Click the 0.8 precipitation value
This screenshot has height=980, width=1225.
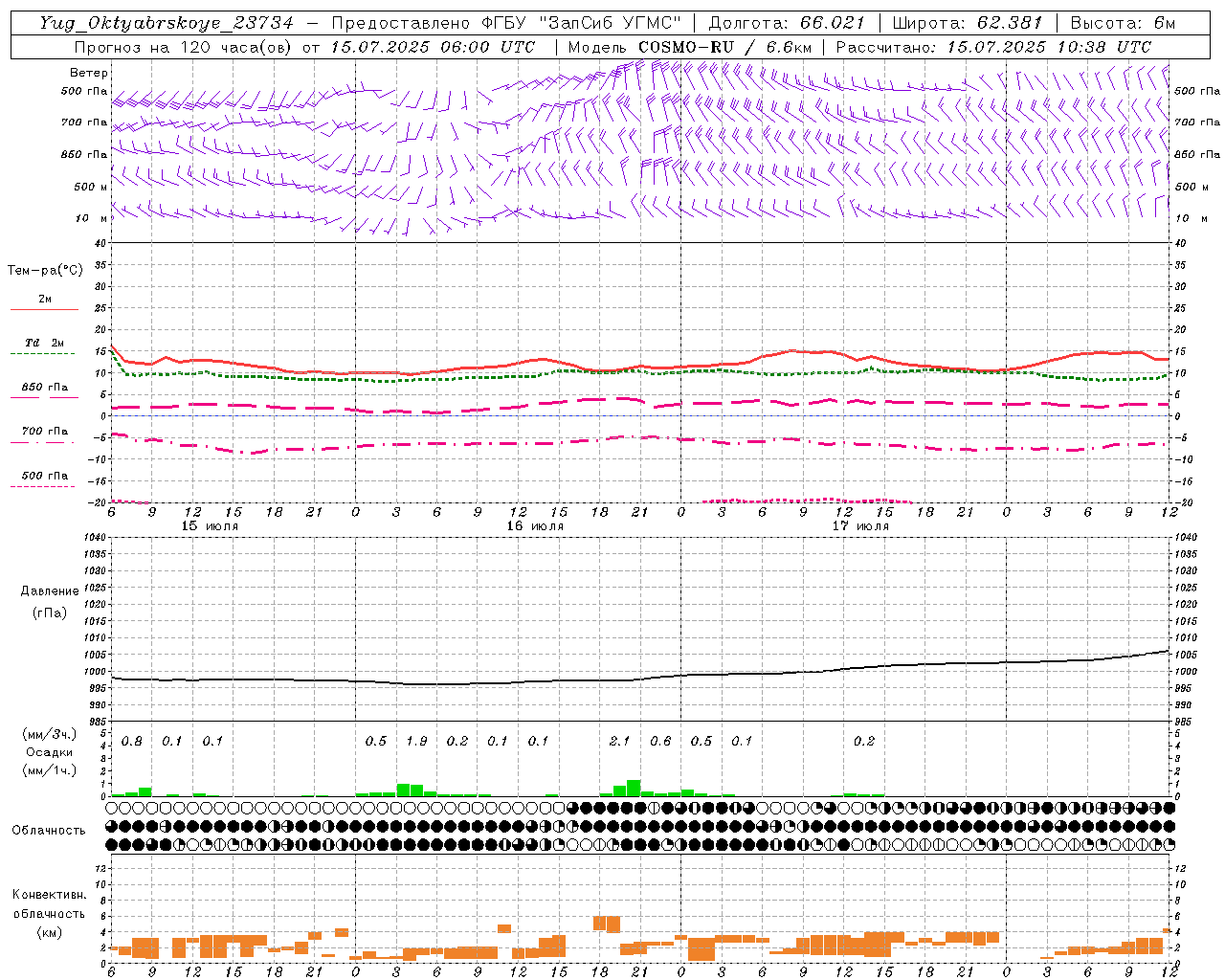[x=132, y=741]
